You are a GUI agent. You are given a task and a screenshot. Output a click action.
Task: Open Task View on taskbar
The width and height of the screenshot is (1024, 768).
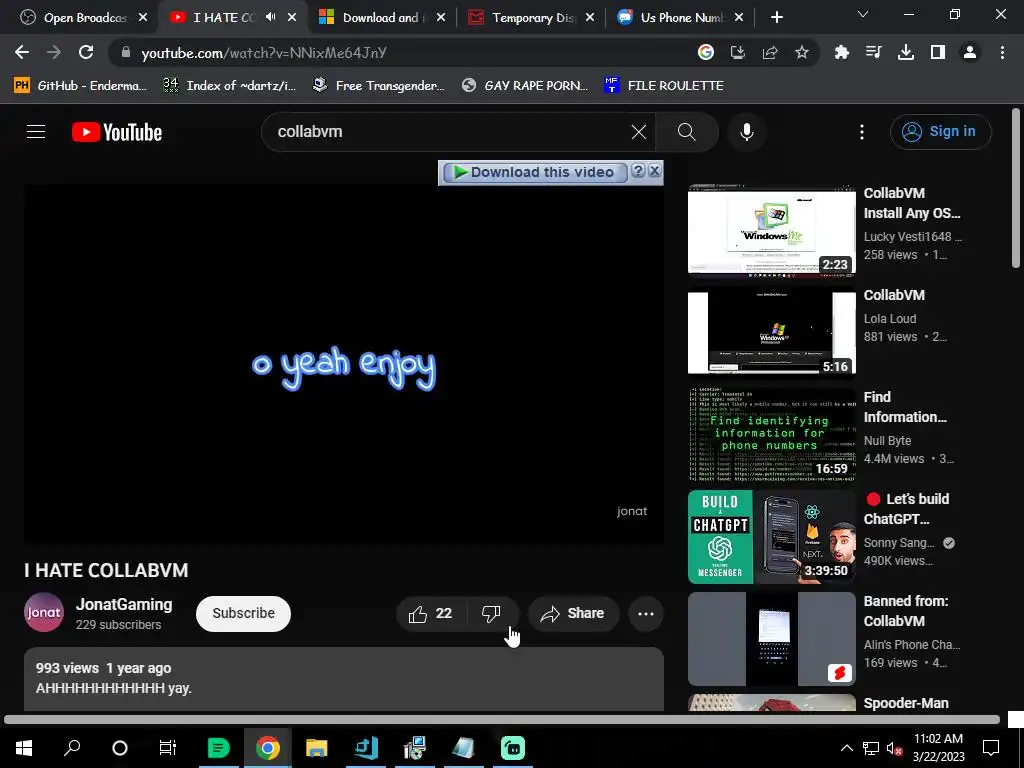(168, 748)
